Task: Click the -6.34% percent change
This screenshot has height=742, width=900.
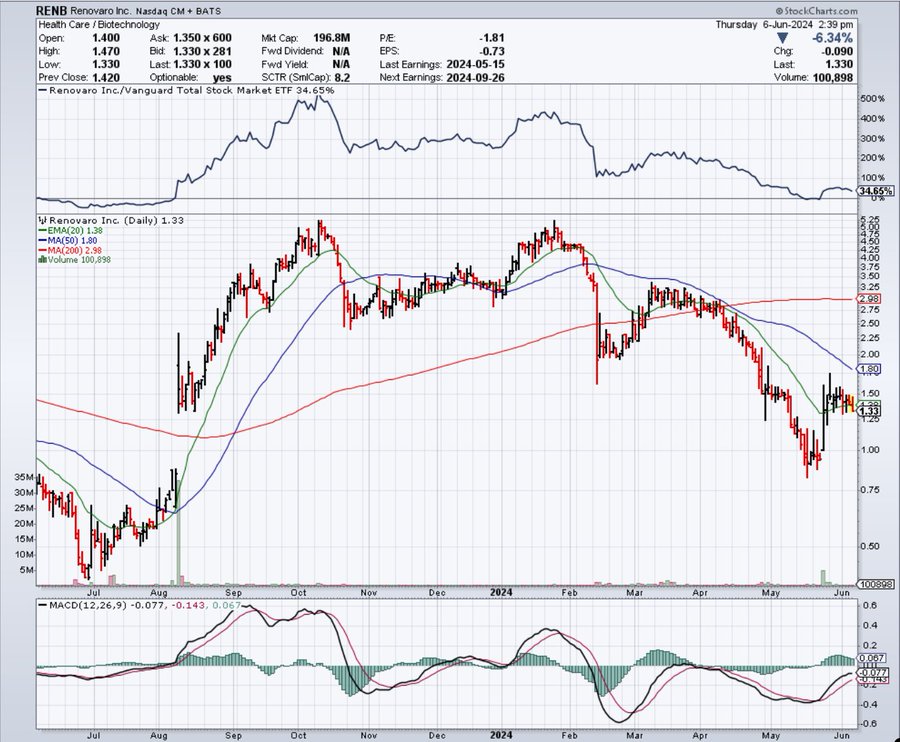Action: [x=832, y=38]
